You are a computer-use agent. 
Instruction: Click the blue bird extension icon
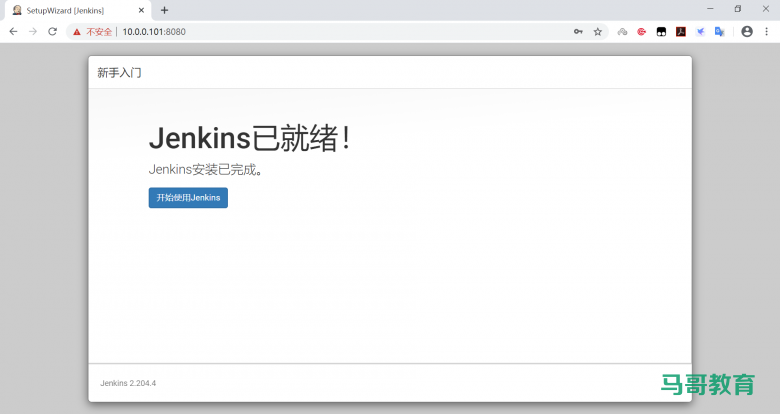click(700, 32)
